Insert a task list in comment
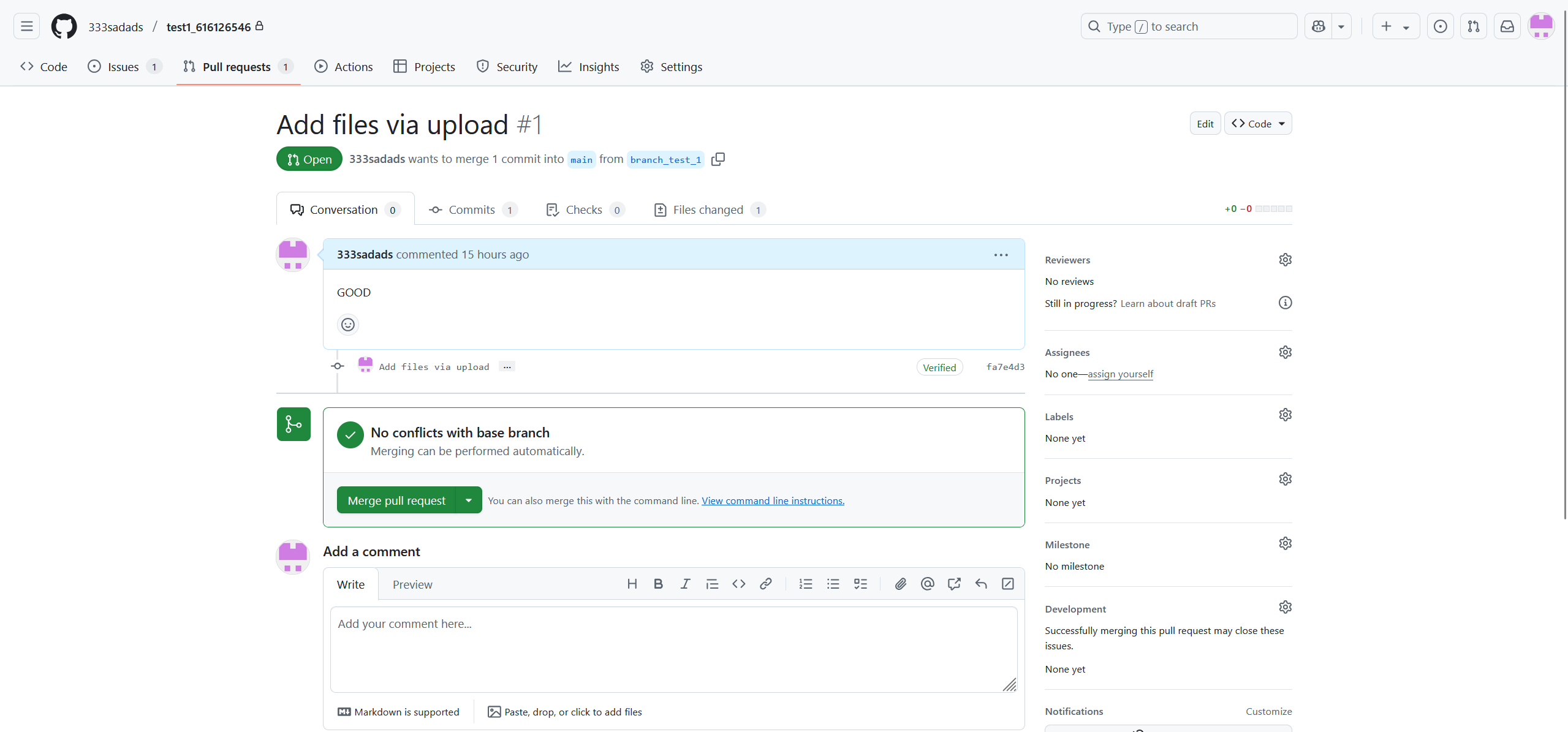The height and width of the screenshot is (732, 1568). point(860,584)
